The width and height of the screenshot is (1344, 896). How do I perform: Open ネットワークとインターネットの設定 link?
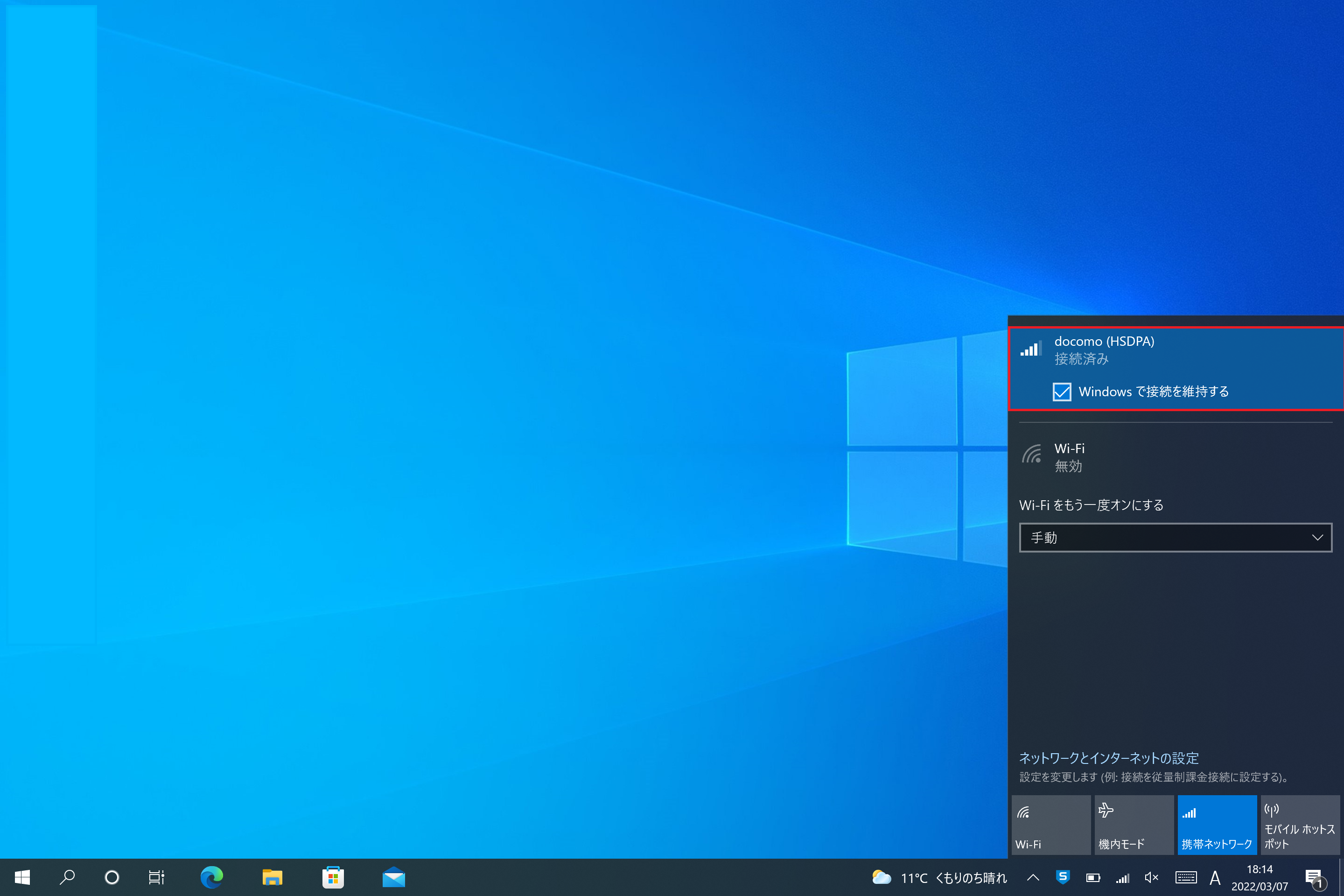[x=1109, y=758]
